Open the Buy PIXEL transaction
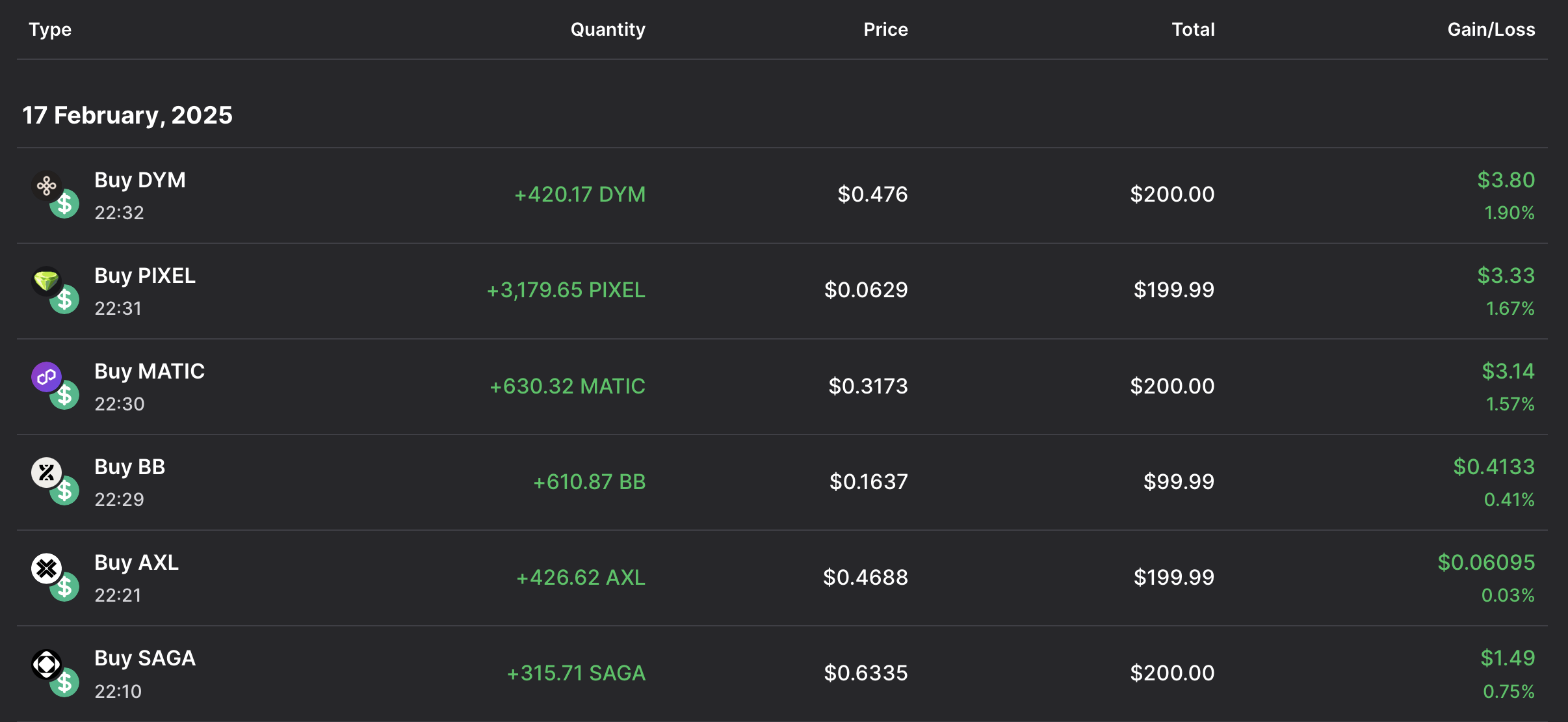The image size is (1568, 722). click(x=145, y=276)
